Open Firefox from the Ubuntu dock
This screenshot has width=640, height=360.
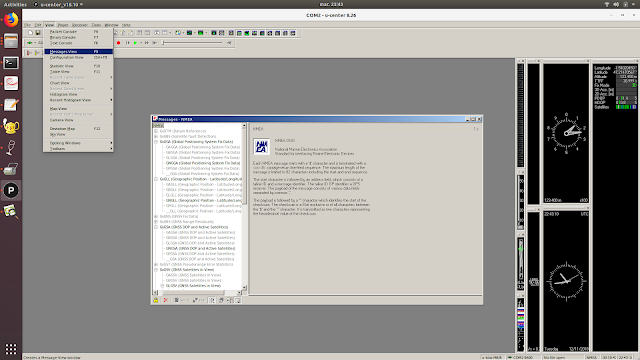(11, 20)
